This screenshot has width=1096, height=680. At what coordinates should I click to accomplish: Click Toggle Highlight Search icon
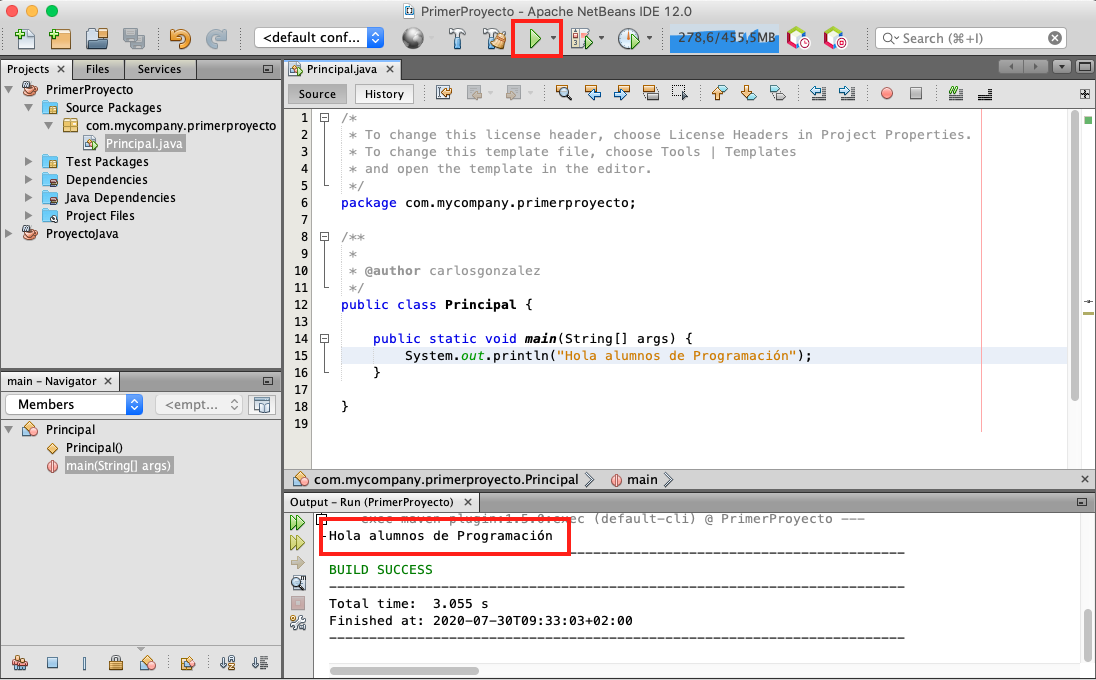click(650, 93)
